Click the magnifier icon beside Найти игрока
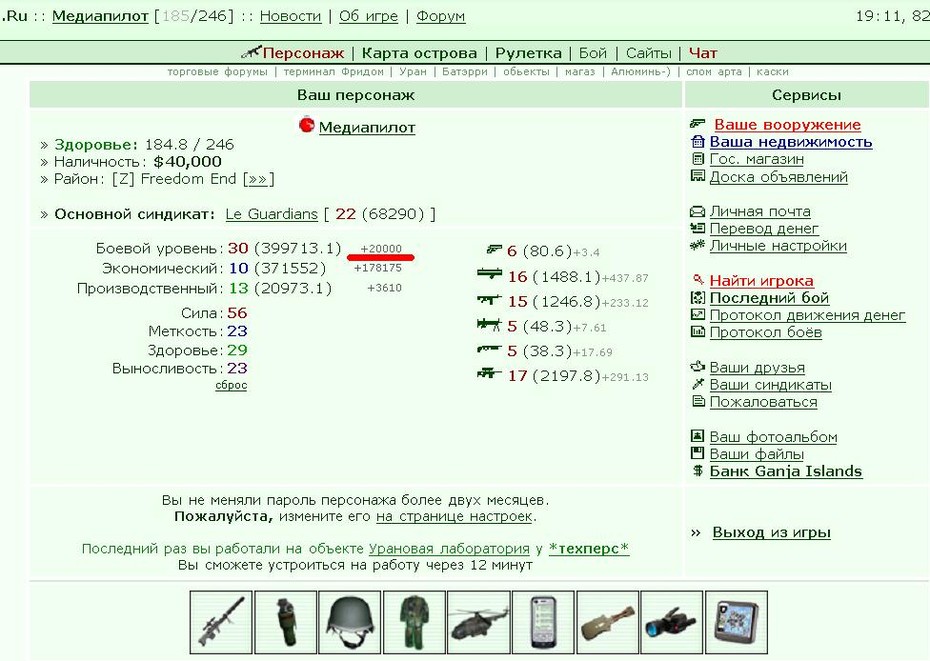The height and width of the screenshot is (661, 930). tap(698, 280)
